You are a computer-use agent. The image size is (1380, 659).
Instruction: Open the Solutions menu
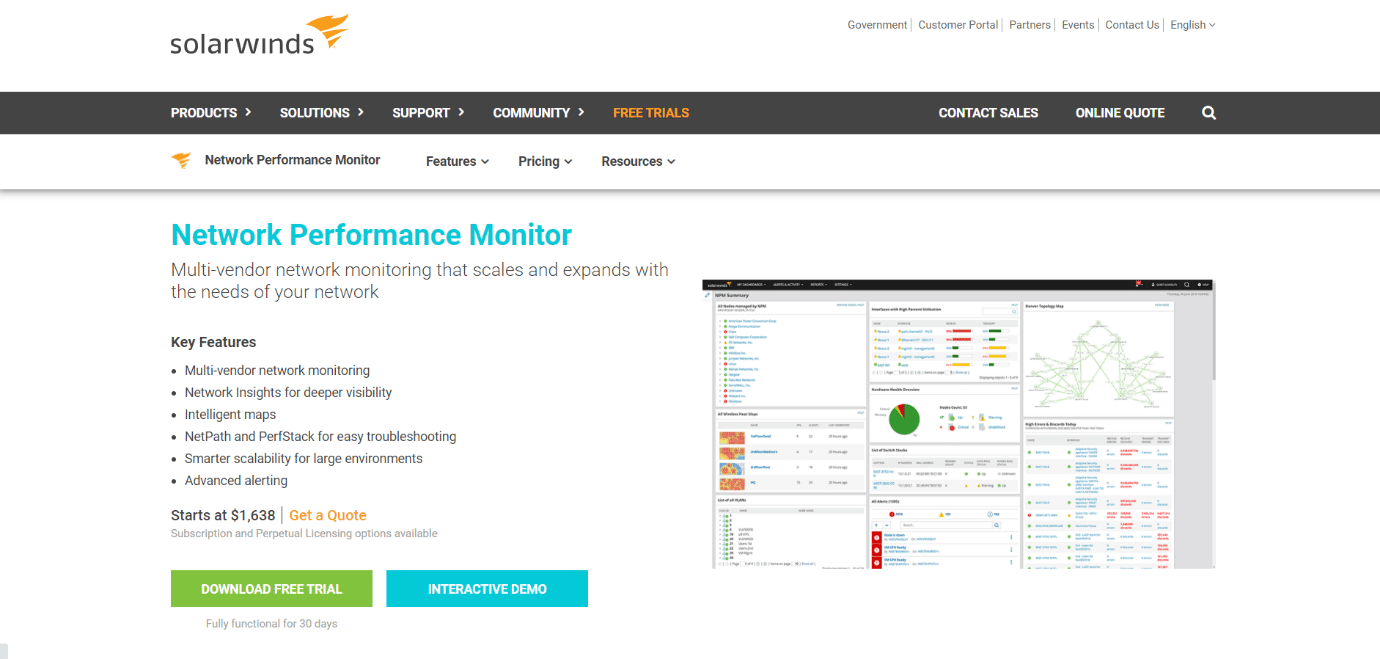(x=322, y=113)
